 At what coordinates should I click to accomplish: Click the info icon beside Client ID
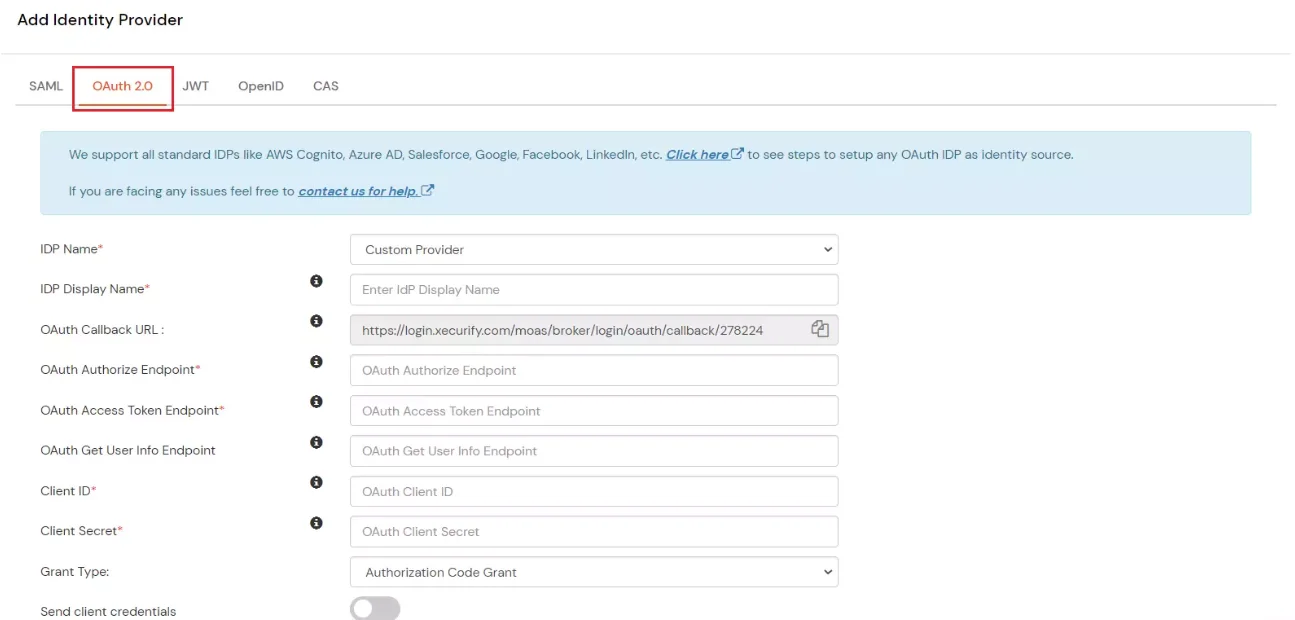pos(316,482)
